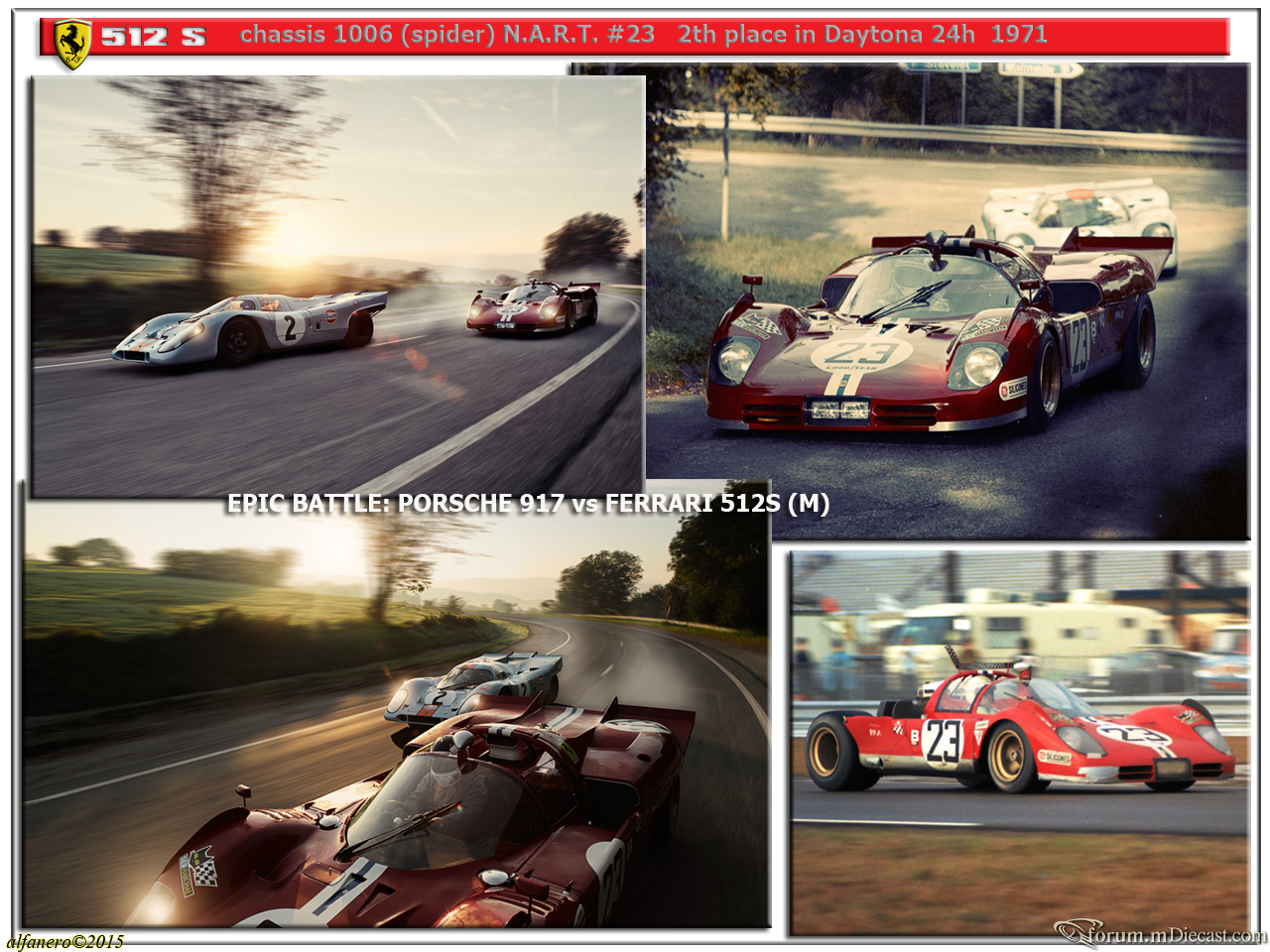Click the forum.mDiecast.com link
This screenshot has height=952, width=1270.
point(1161,934)
